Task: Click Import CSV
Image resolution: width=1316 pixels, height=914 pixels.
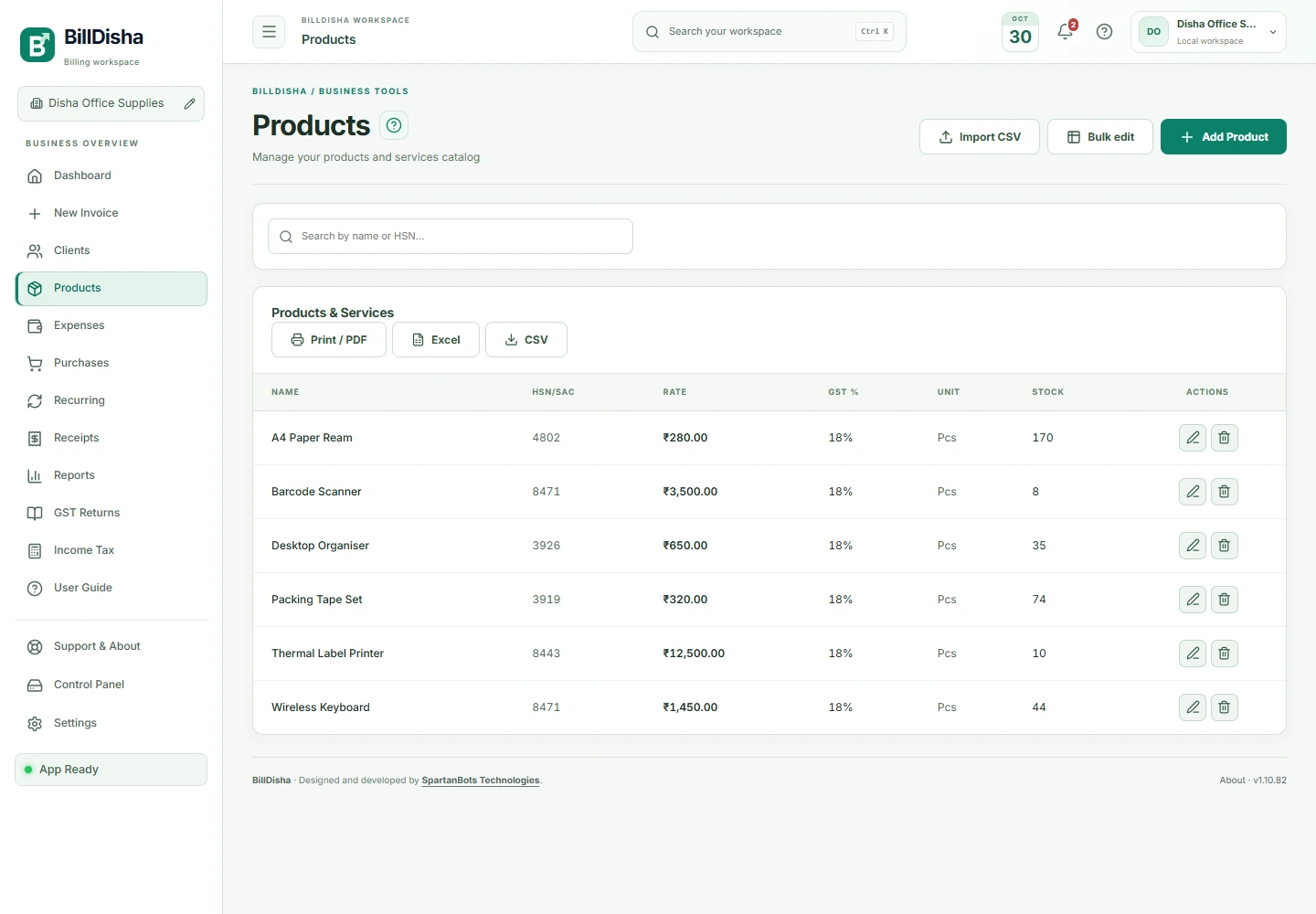Action: [x=980, y=137]
